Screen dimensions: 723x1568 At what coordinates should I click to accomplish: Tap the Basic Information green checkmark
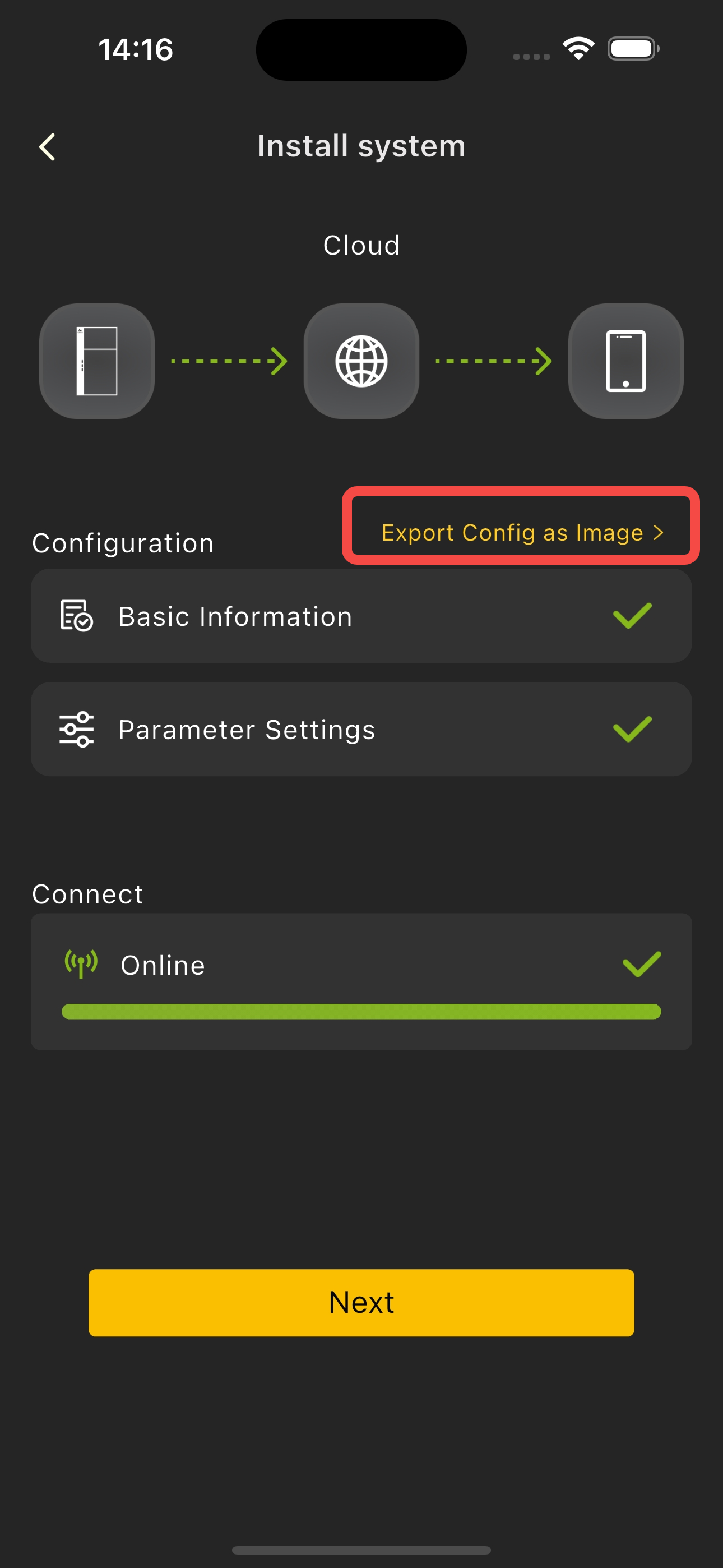coord(632,615)
